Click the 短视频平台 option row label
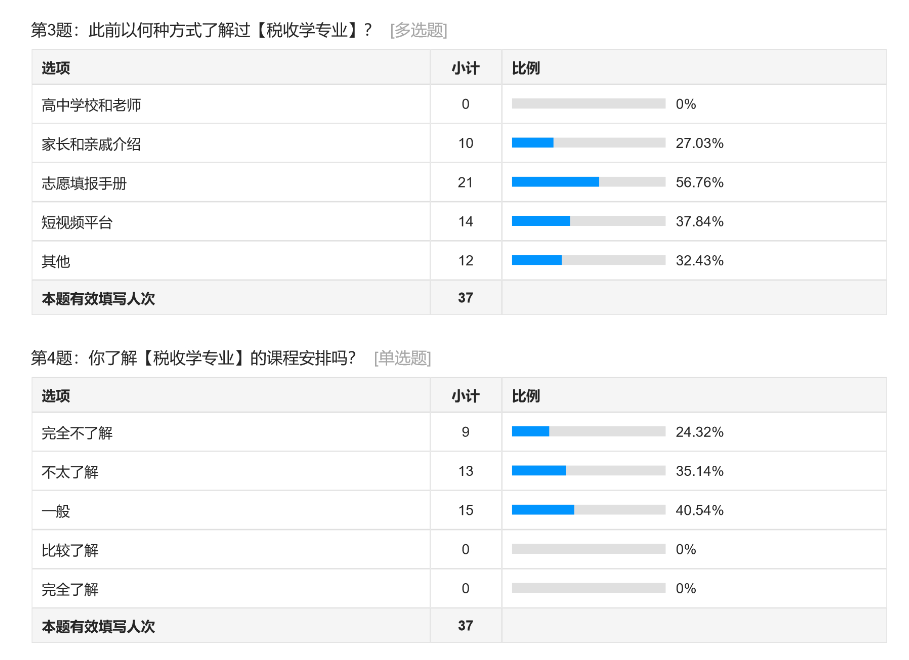The image size is (909, 660). [x=77, y=222]
